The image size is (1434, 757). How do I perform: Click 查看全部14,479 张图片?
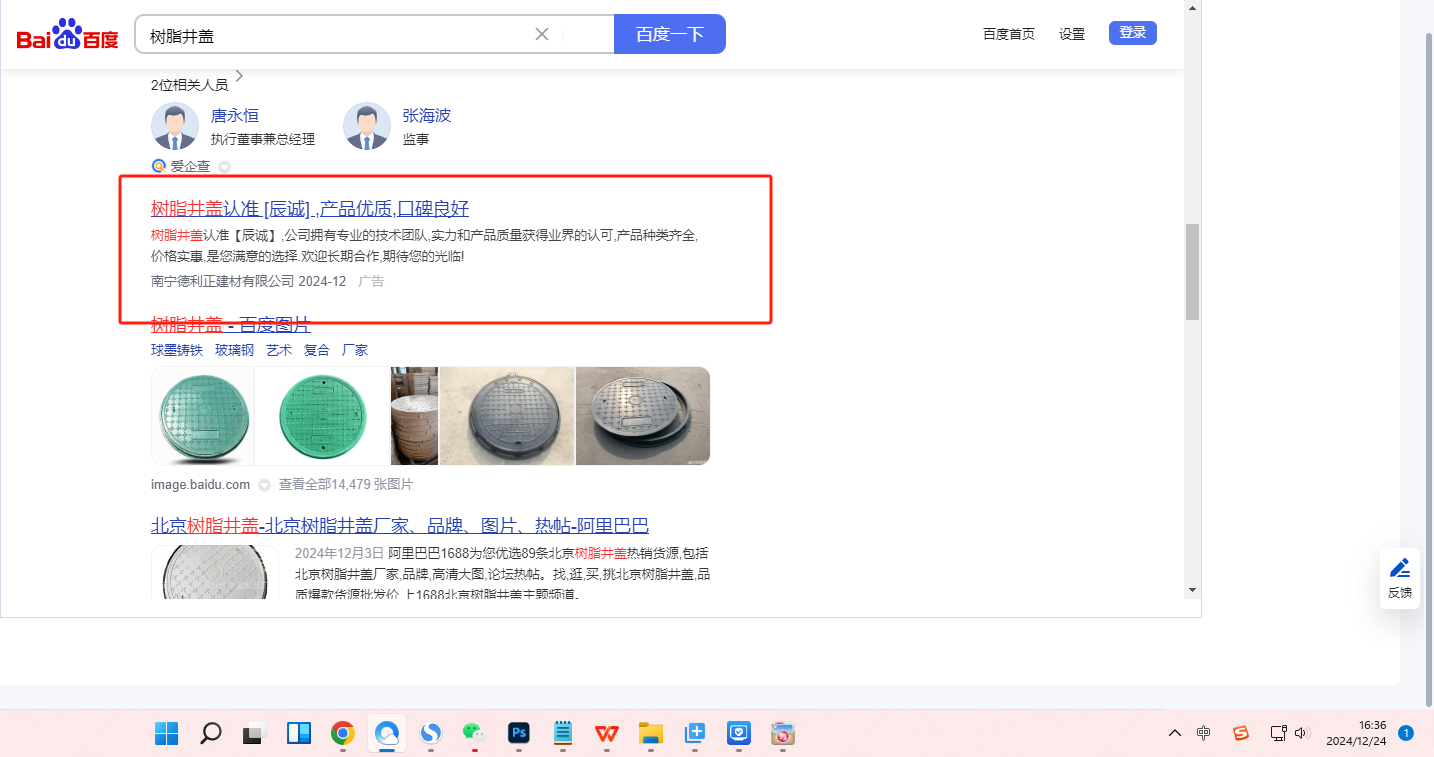point(345,485)
